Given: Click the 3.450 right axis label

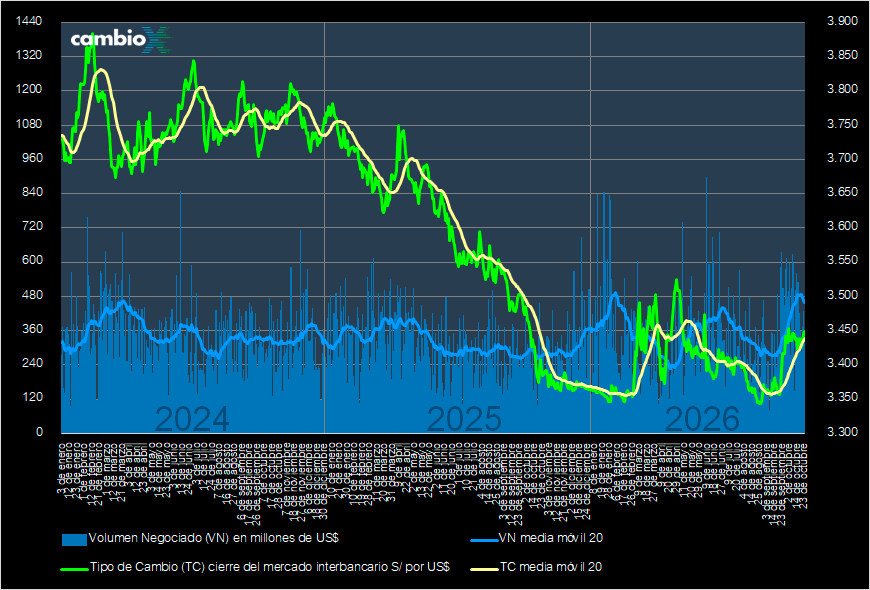Looking at the screenshot, I should point(842,330).
